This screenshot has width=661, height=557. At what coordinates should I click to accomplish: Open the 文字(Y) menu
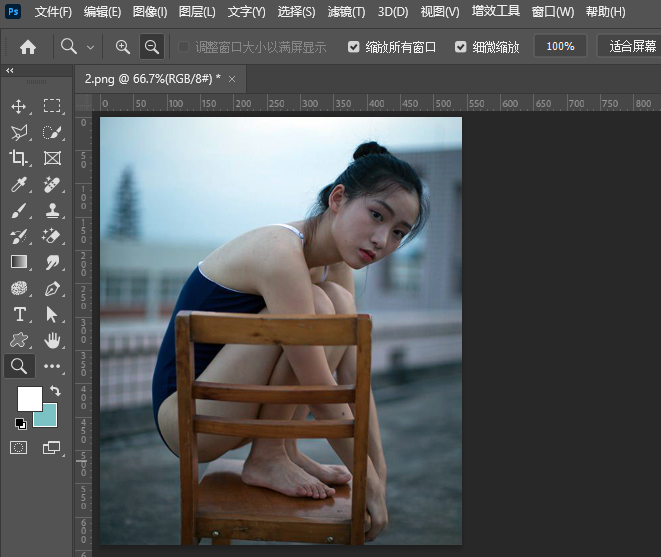(247, 12)
